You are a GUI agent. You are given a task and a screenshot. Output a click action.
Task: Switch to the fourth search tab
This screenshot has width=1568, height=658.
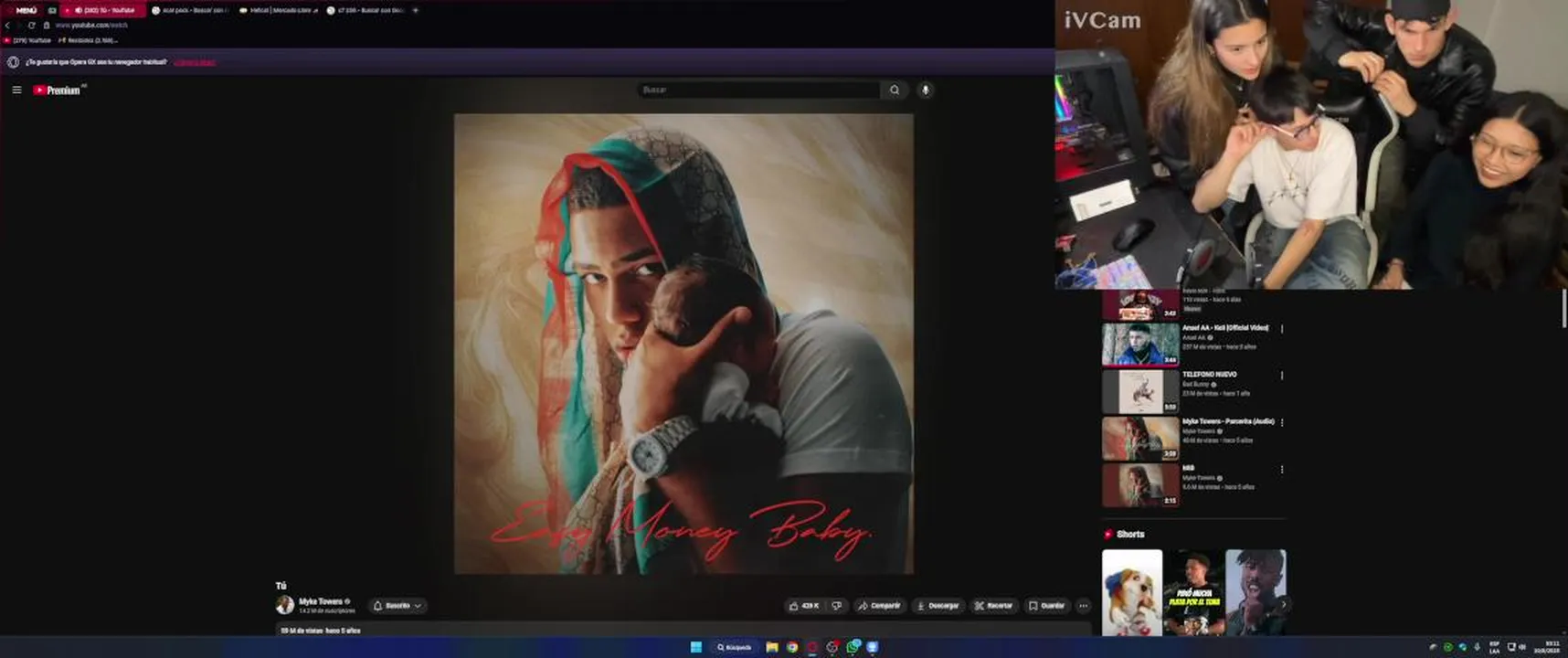tap(366, 10)
